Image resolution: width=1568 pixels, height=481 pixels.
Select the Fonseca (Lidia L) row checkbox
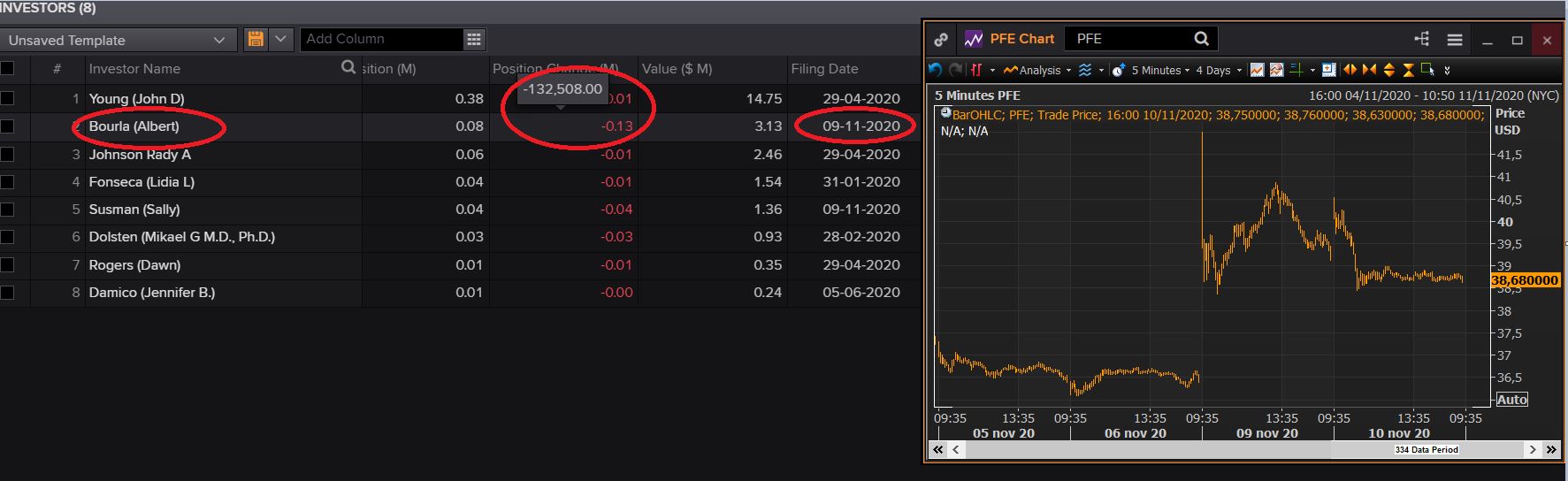pyautogui.click(x=7, y=181)
